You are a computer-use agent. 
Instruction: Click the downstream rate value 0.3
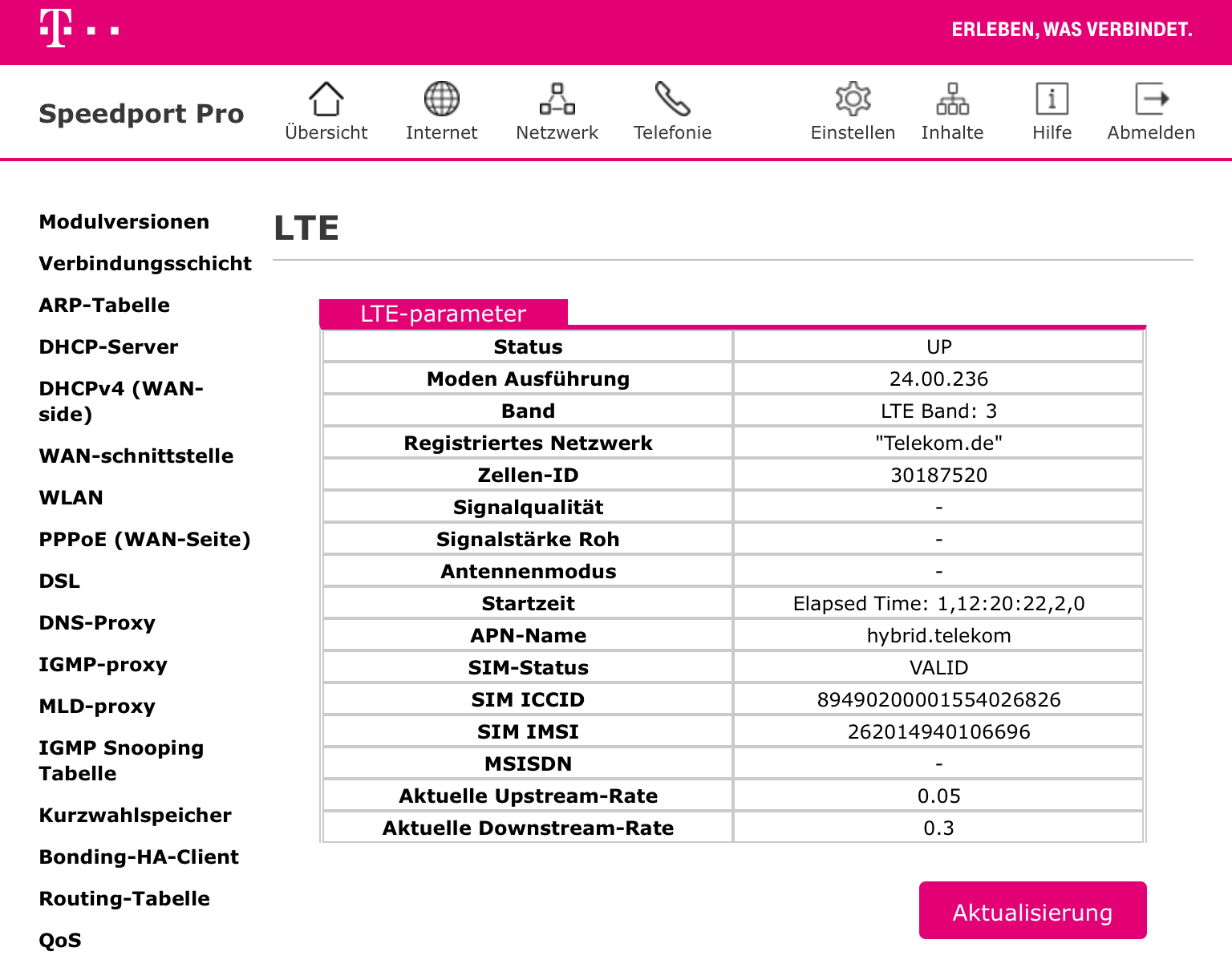click(x=938, y=828)
